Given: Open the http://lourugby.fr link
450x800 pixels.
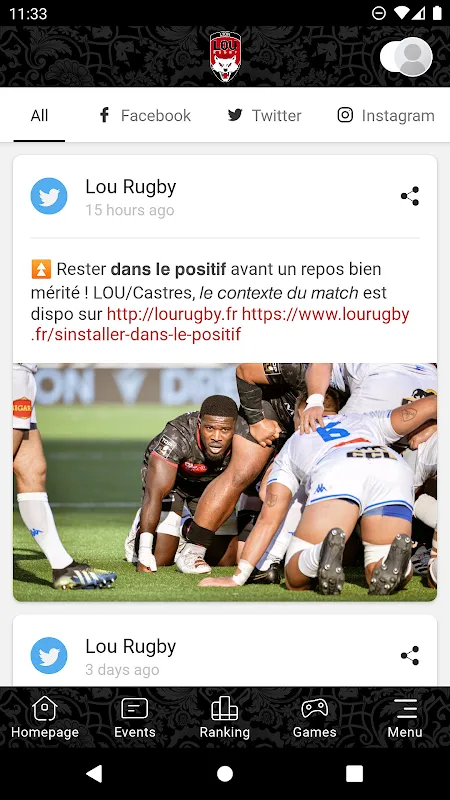Looking at the screenshot, I should (172, 314).
